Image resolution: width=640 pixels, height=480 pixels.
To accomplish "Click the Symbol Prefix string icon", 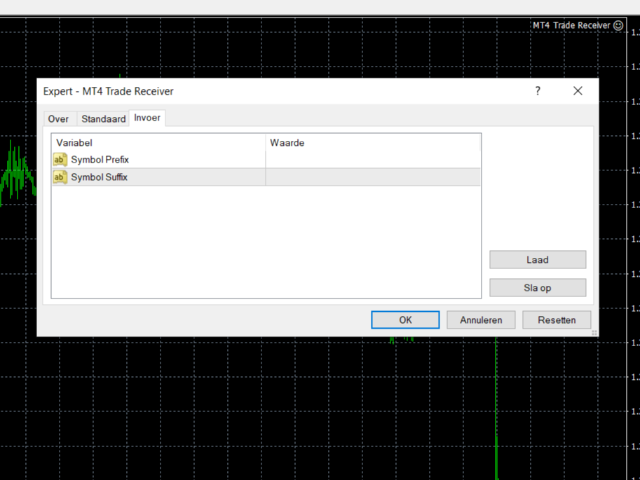I will pyautogui.click(x=60, y=160).
